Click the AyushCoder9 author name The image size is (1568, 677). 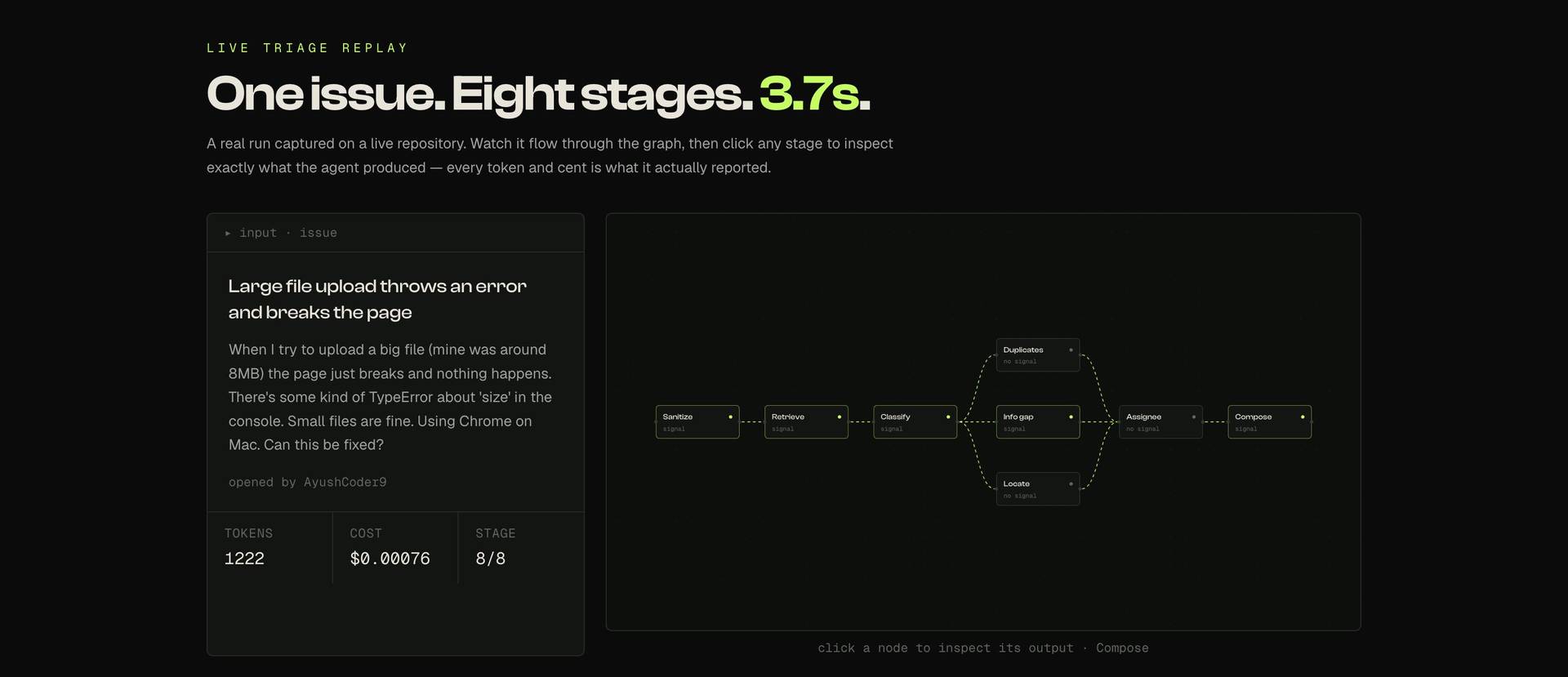click(x=345, y=482)
